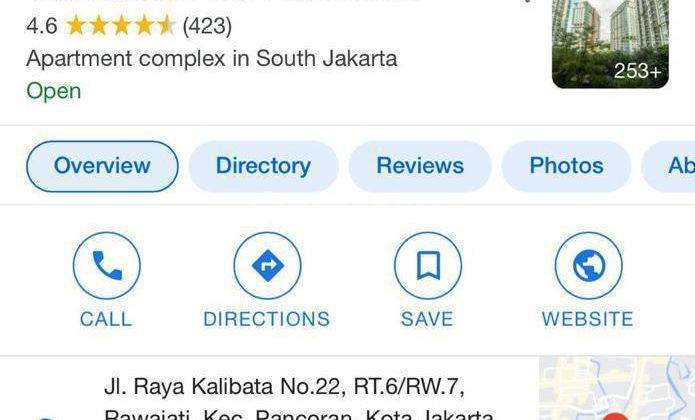
Task: Click the CALL text label
Action: 106,319
